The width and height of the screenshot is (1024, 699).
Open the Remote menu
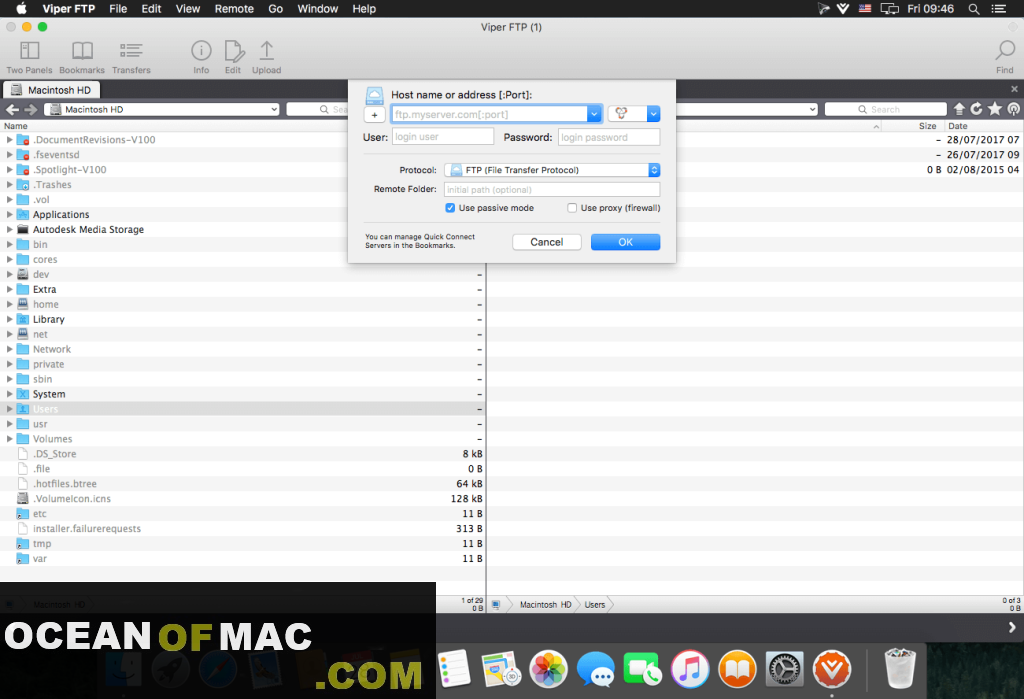point(234,9)
